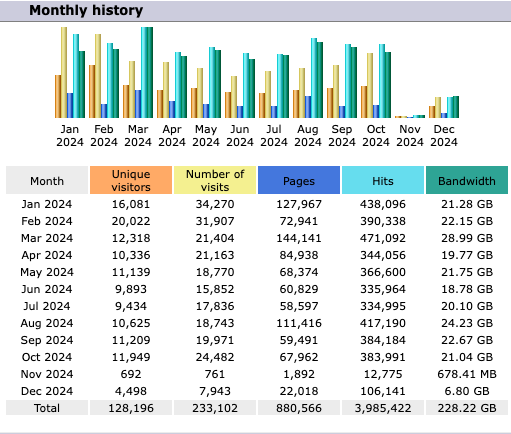The height and width of the screenshot is (434, 511).
Task: Click the Monthly history section title
Action: [86, 10]
